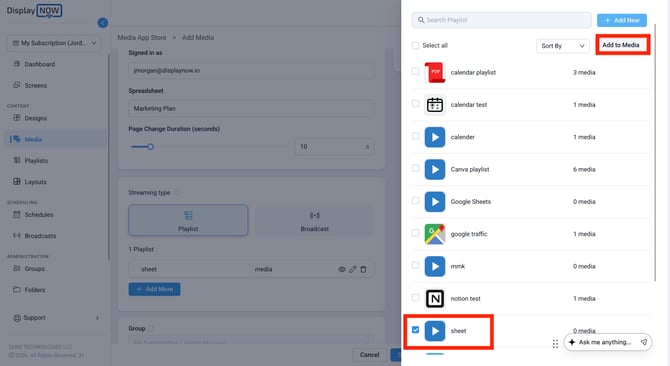Viewport: 670px width, 366px height.
Task: Click the search magnifier icon
Action: (421, 20)
